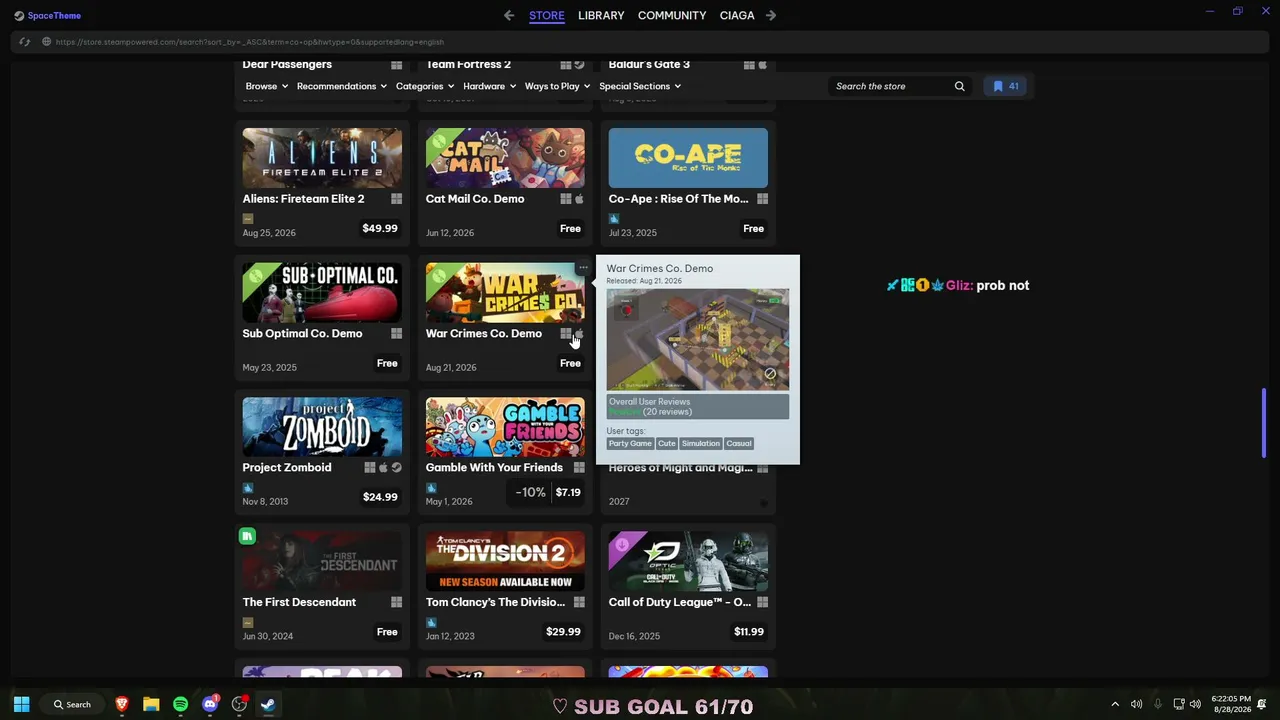Open the COMMUNITY tab

click(672, 15)
